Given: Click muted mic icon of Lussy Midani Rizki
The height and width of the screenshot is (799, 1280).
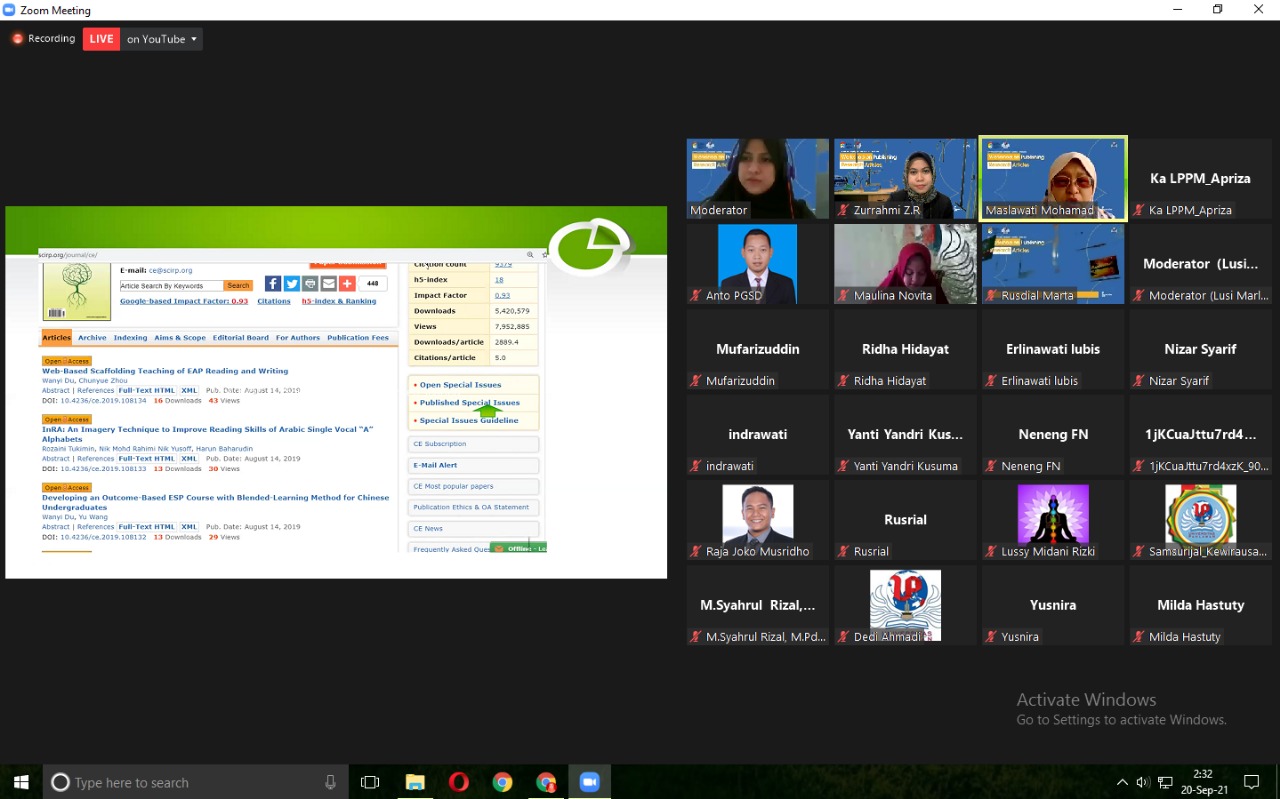Looking at the screenshot, I should click(x=991, y=552).
